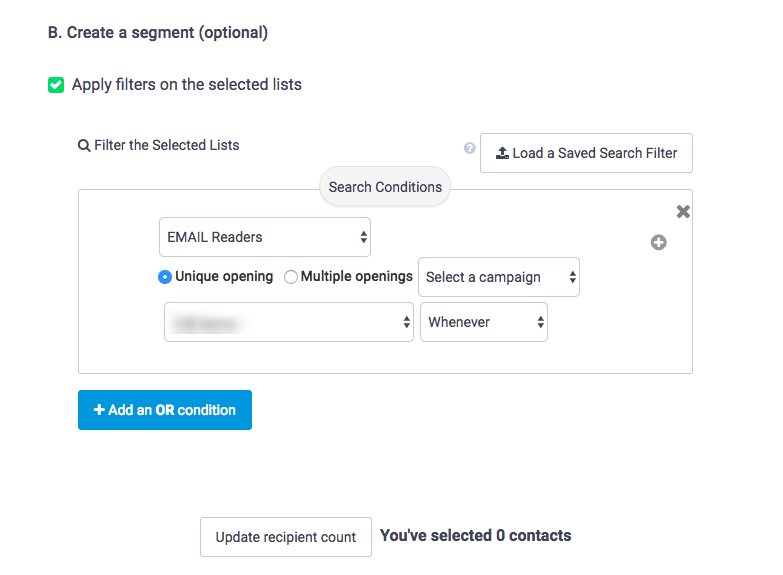Open the blurred list dropdown
783x575 pixels.
click(x=288, y=322)
